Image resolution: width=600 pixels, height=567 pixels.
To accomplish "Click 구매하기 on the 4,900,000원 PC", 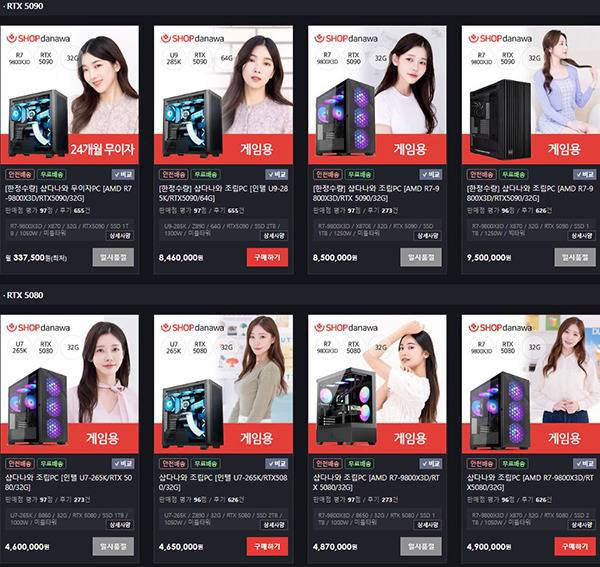I will pyautogui.click(x=575, y=547).
